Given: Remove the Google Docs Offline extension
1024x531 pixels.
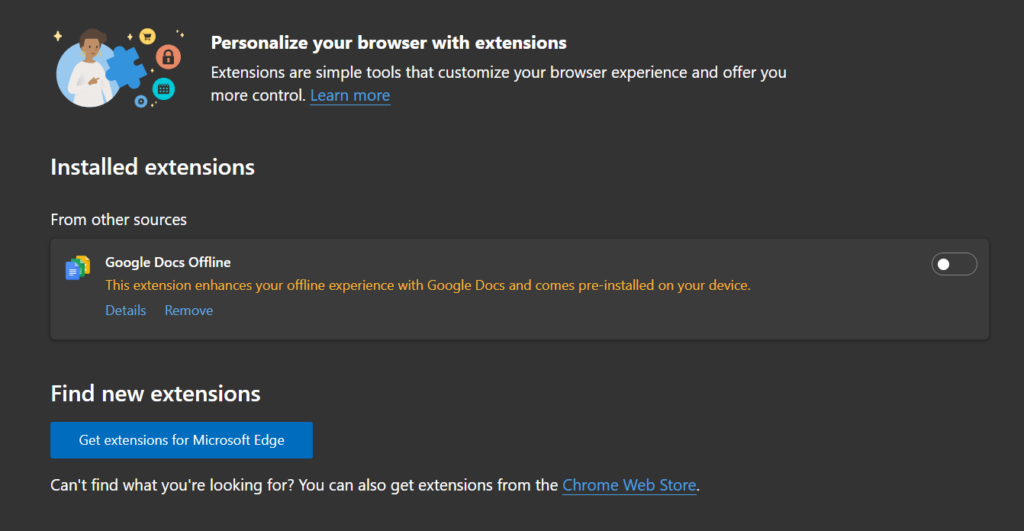Looking at the screenshot, I should [189, 310].
